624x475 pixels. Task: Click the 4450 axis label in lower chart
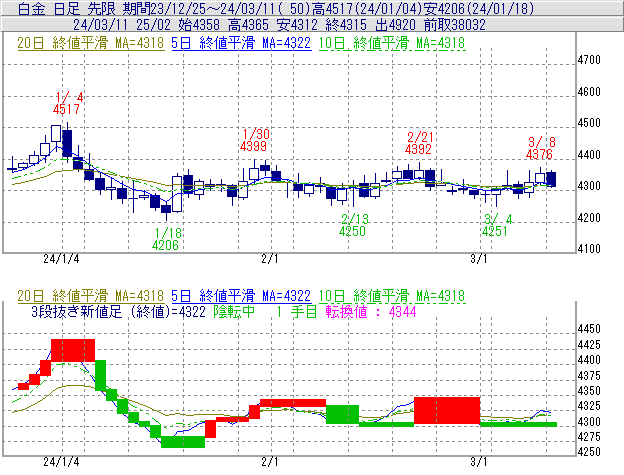point(590,329)
